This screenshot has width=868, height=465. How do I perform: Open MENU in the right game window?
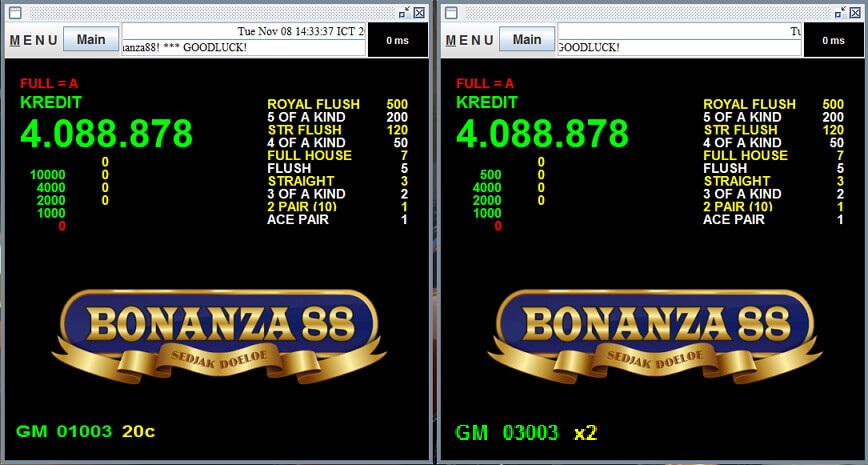click(x=469, y=40)
